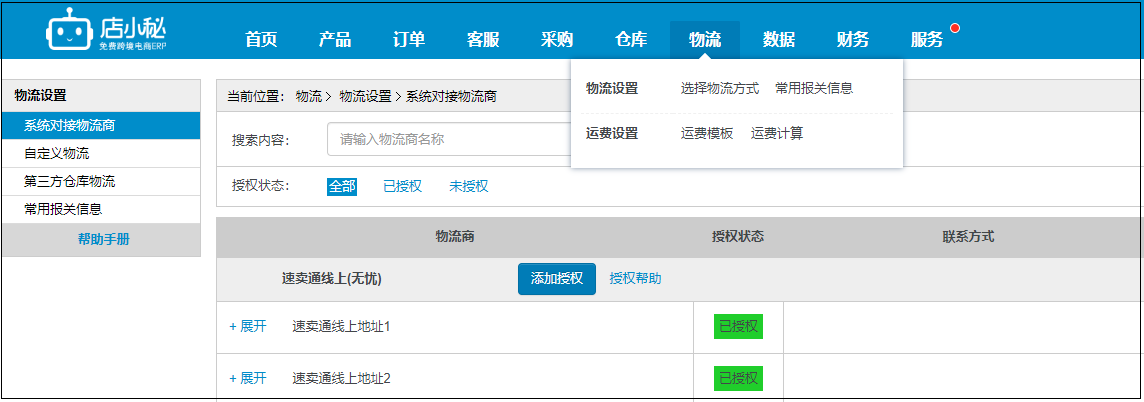The width and height of the screenshot is (1144, 402).
Task: Open the 授权帮助 link
Action: [635, 279]
